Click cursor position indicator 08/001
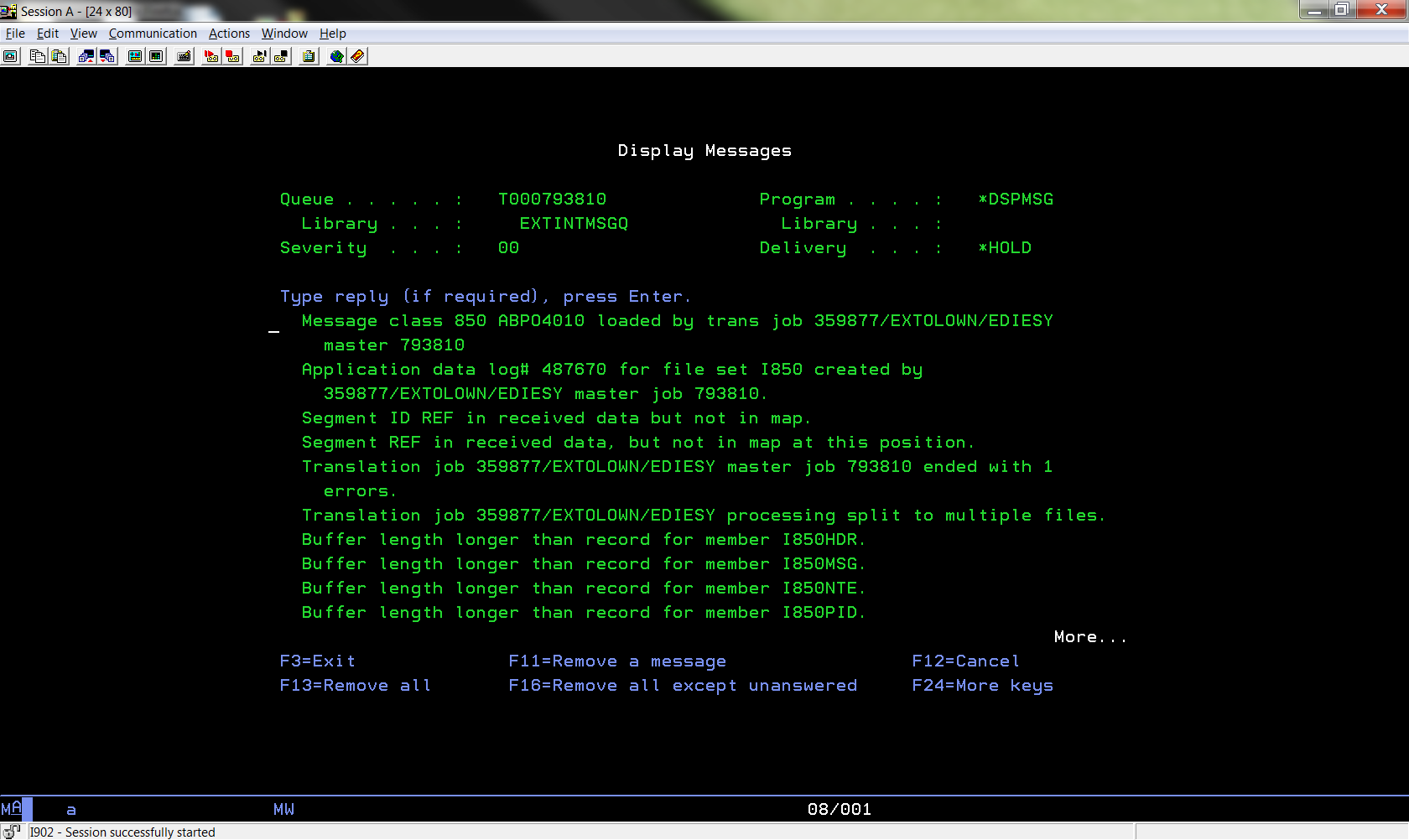Viewport: 1409px width, 840px height. 839,809
